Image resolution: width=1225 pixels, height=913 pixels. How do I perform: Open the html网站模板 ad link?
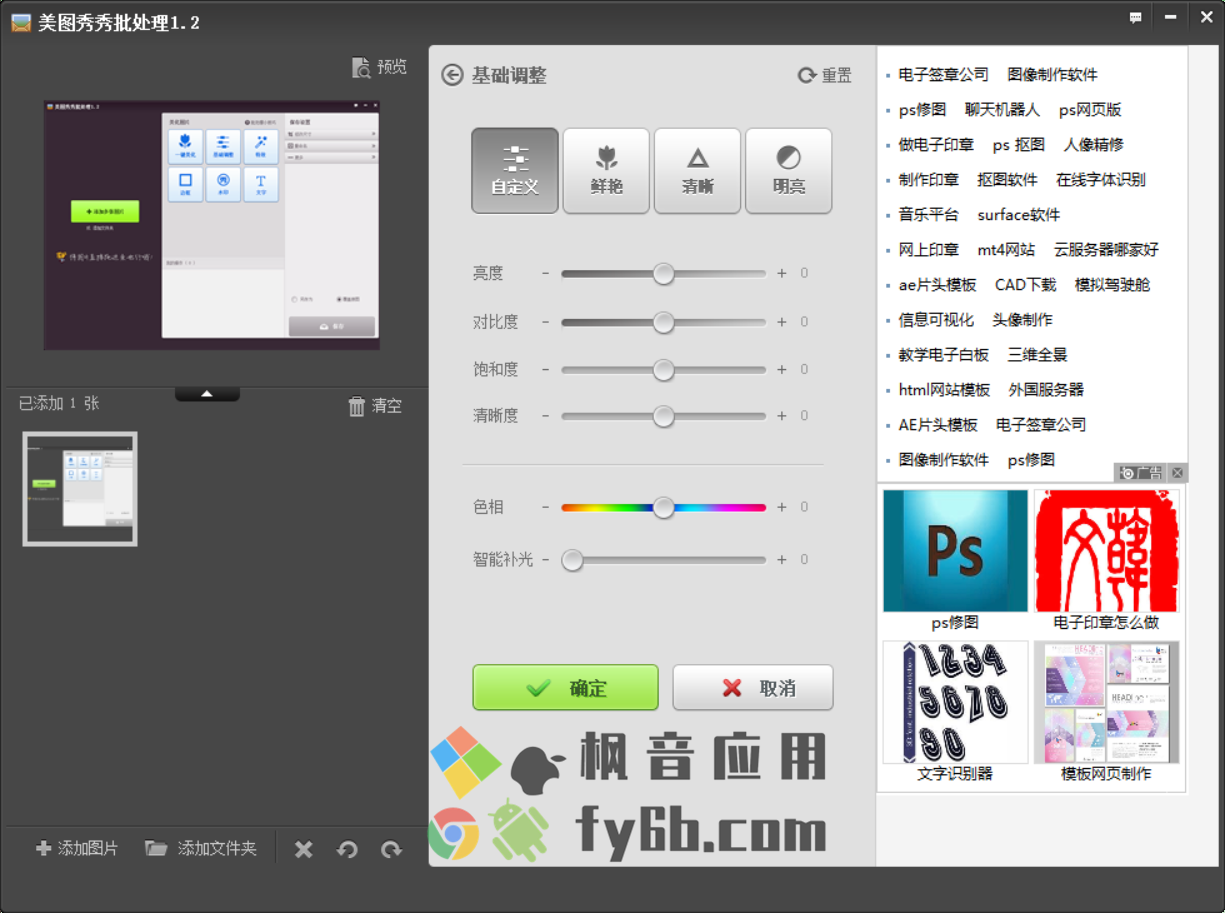pyautogui.click(x=944, y=390)
